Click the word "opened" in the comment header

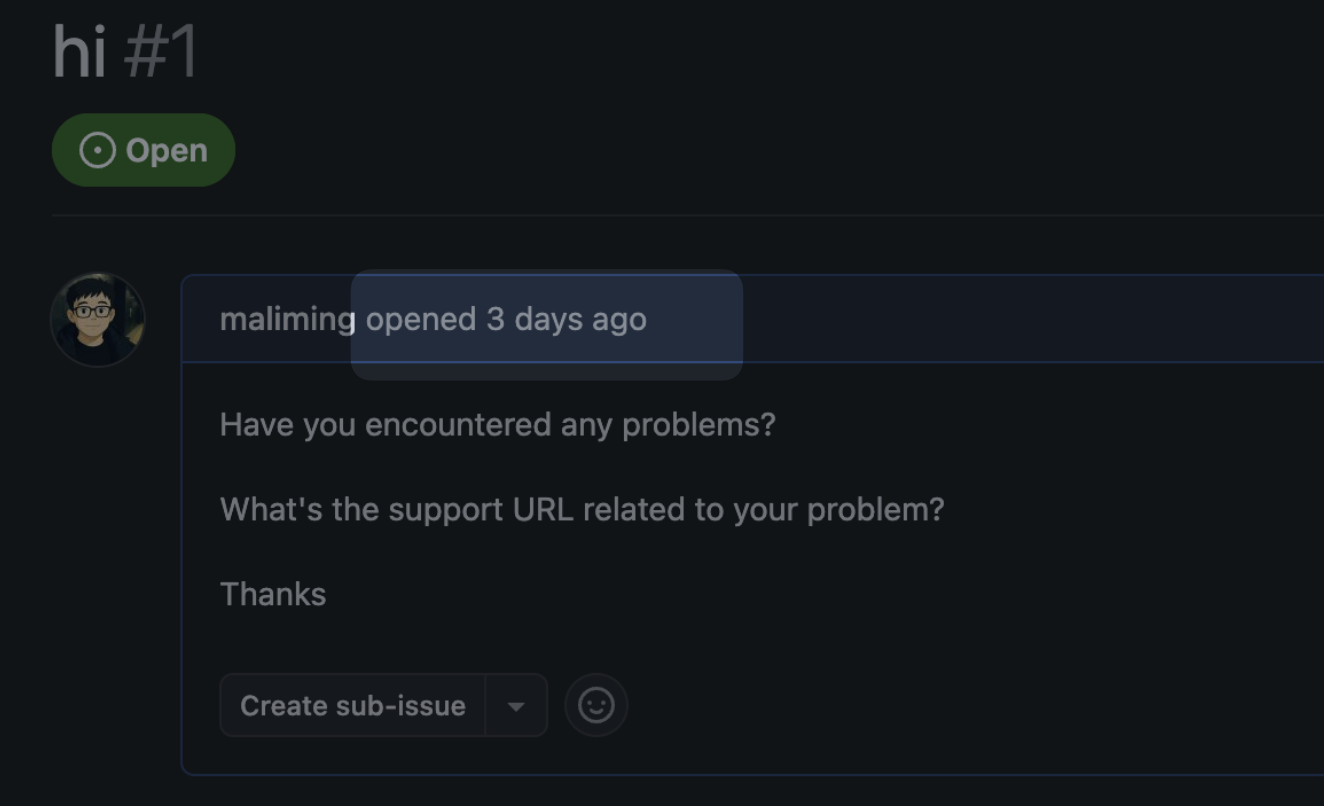[x=421, y=319]
